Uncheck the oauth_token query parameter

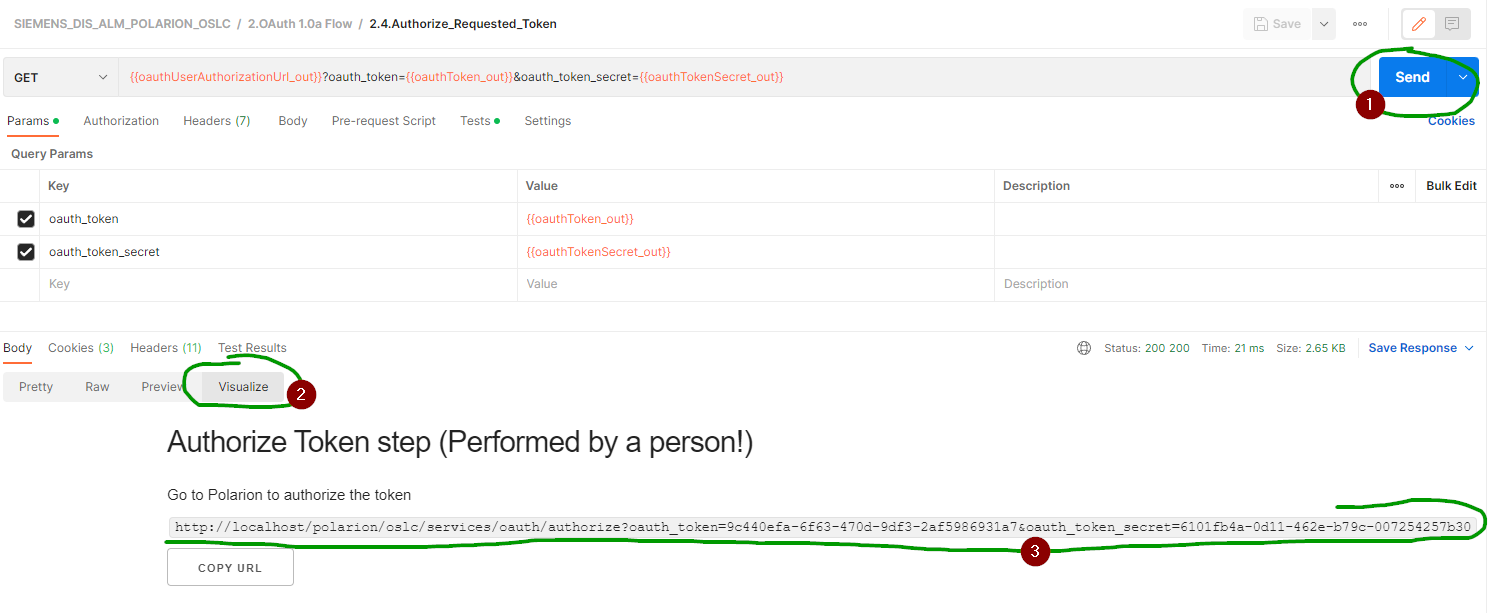(25, 218)
